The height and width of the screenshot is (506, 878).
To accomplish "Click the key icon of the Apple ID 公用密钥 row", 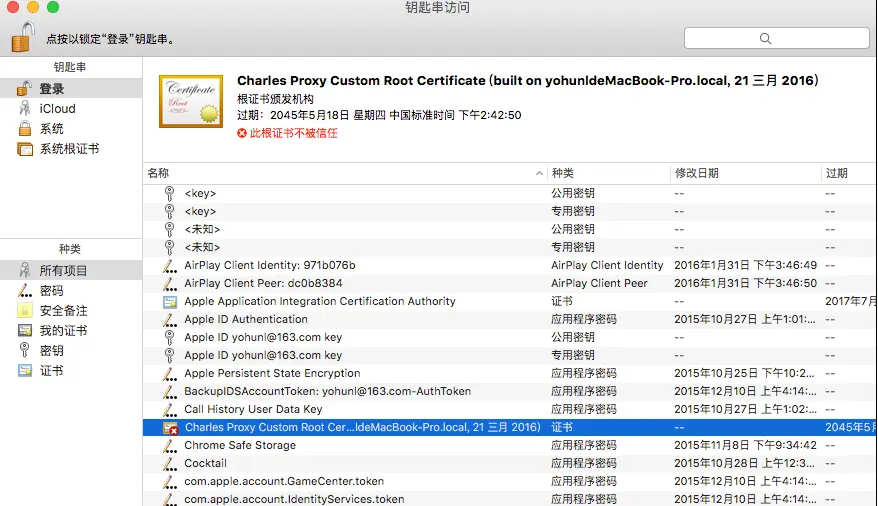I will click(x=169, y=338).
